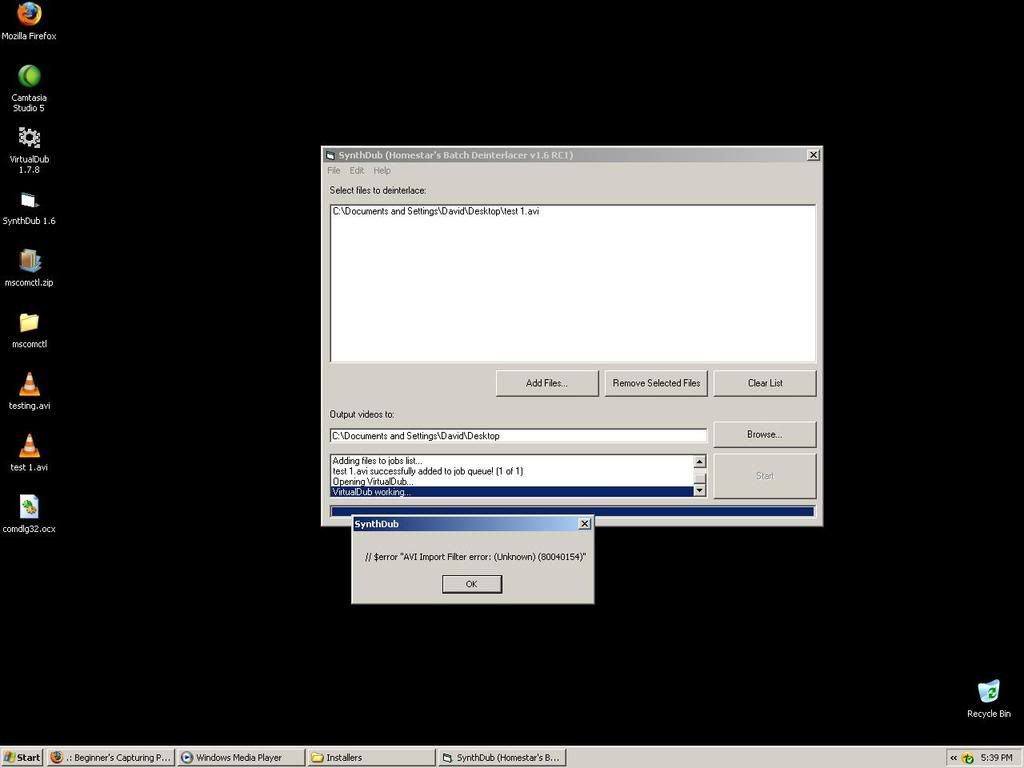Switch to Installers folder taskbar item
1024x768 pixels.
click(x=371, y=758)
